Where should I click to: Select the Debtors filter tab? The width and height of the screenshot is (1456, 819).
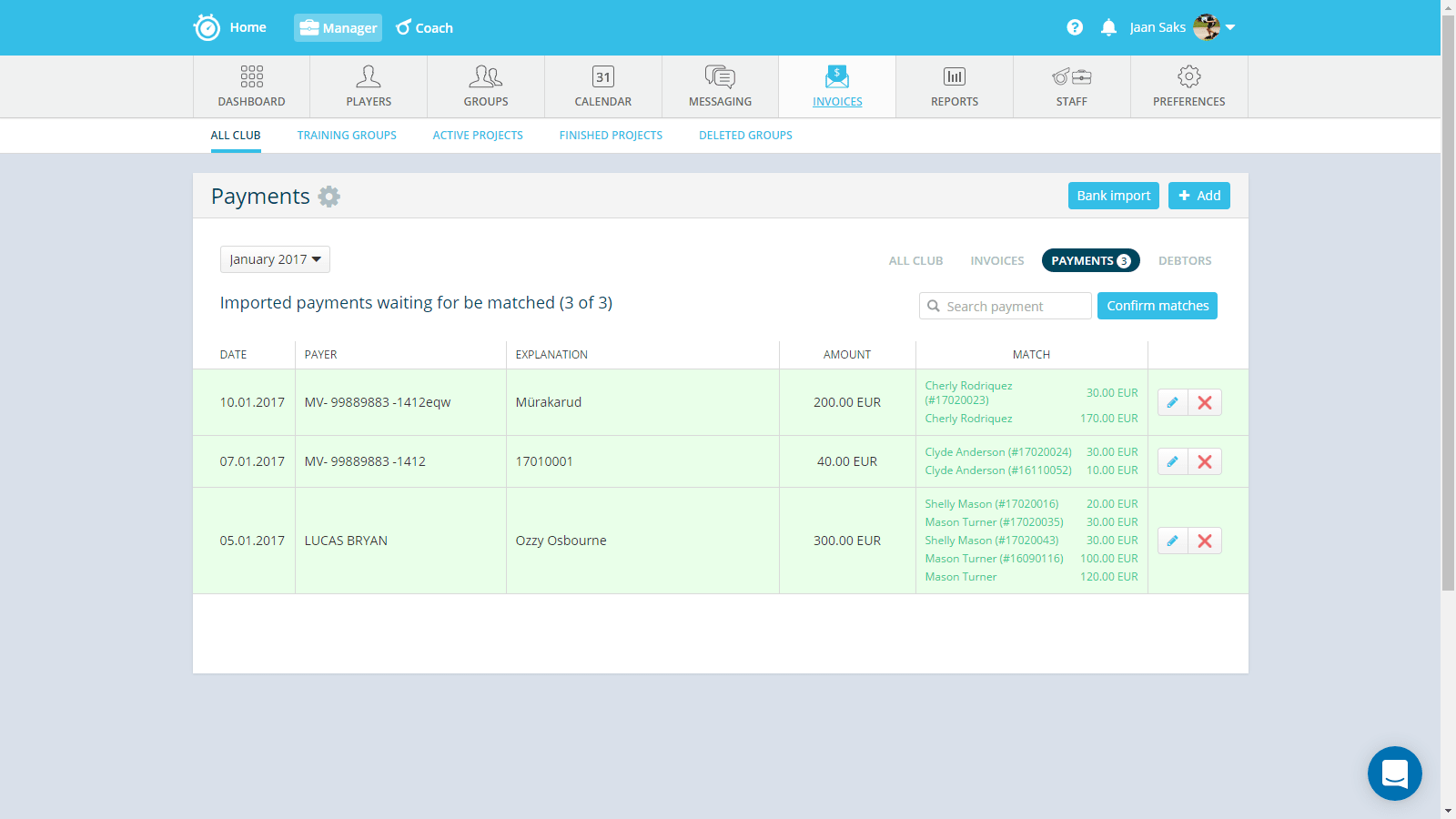point(1184,261)
